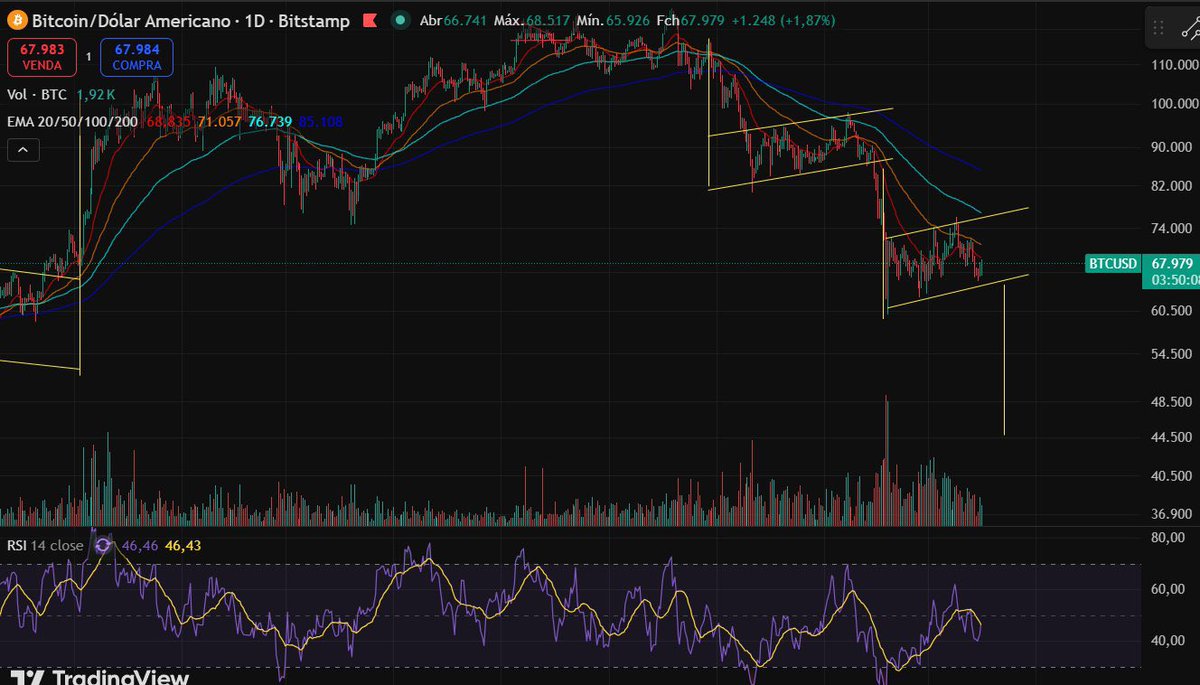Click the candle countdown timer 03:50:08
The image size is (1200, 685).
coord(1173,280)
